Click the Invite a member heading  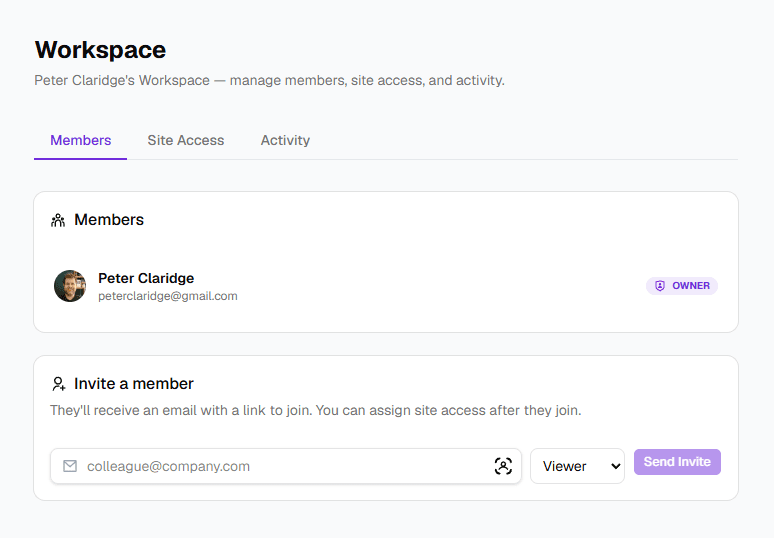coord(134,384)
